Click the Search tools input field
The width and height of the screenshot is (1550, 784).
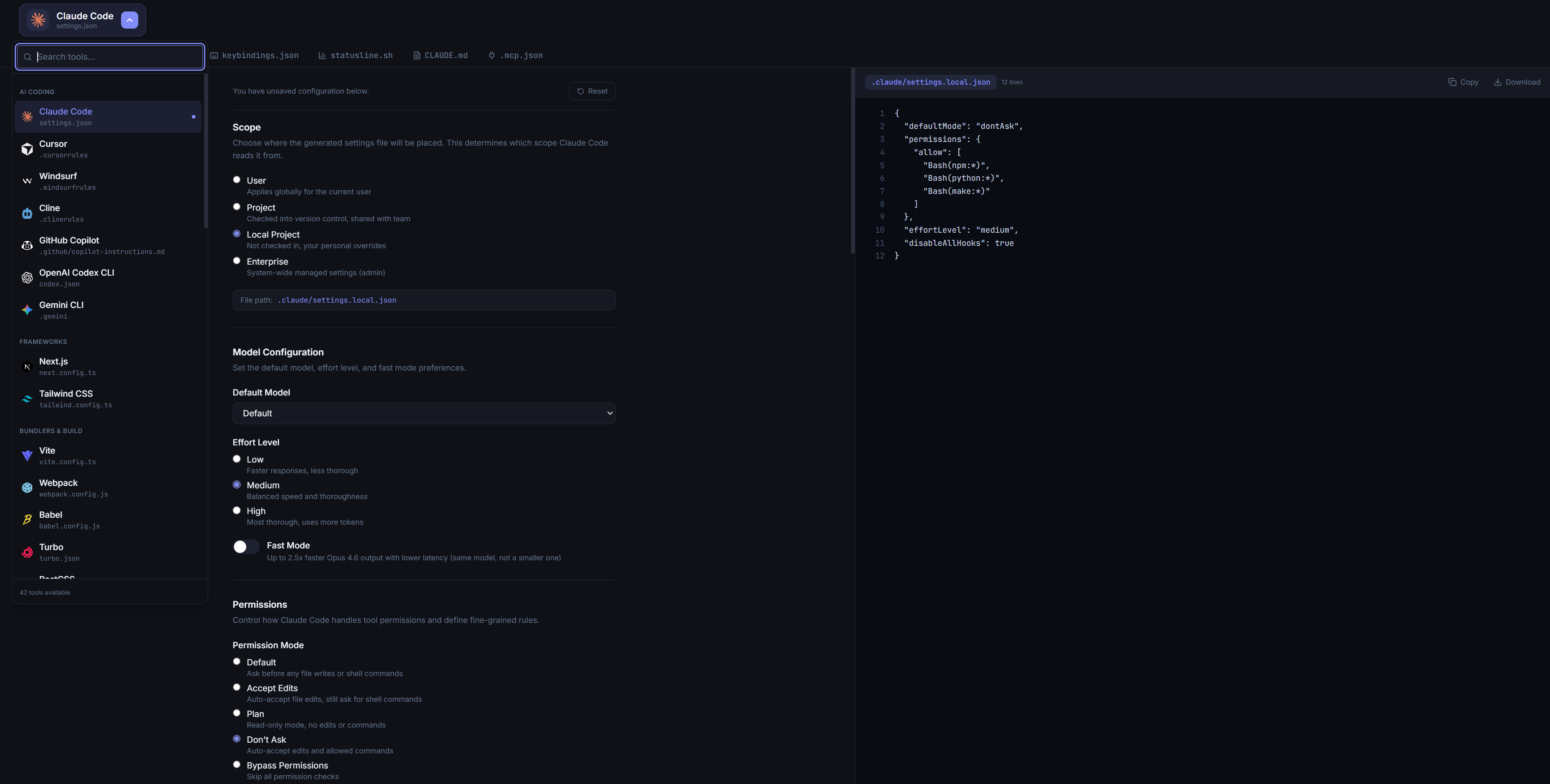pos(110,56)
